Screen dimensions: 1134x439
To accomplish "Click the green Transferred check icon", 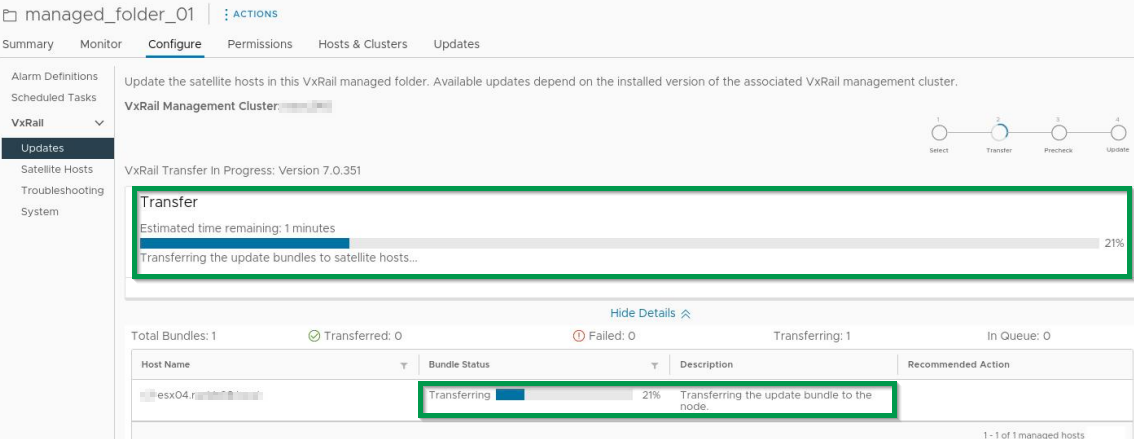I will (x=314, y=336).
